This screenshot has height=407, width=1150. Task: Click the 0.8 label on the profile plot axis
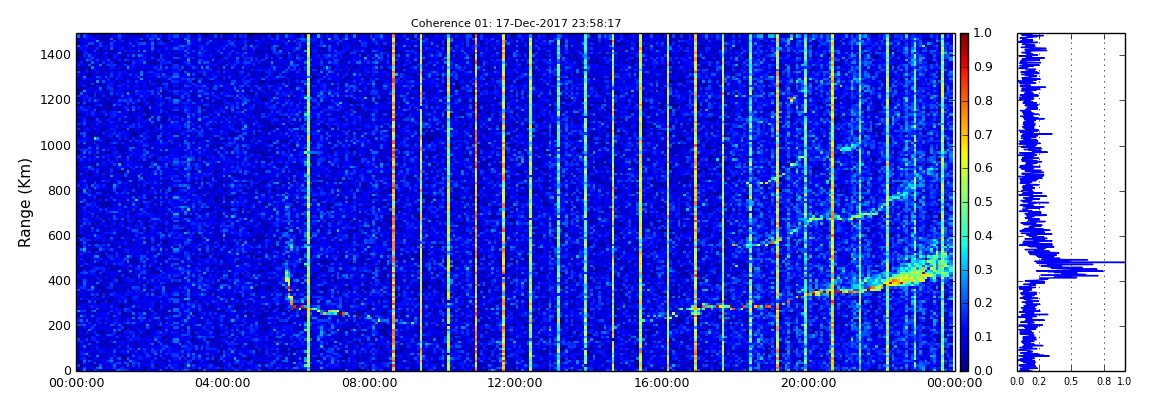point(1104,381)
